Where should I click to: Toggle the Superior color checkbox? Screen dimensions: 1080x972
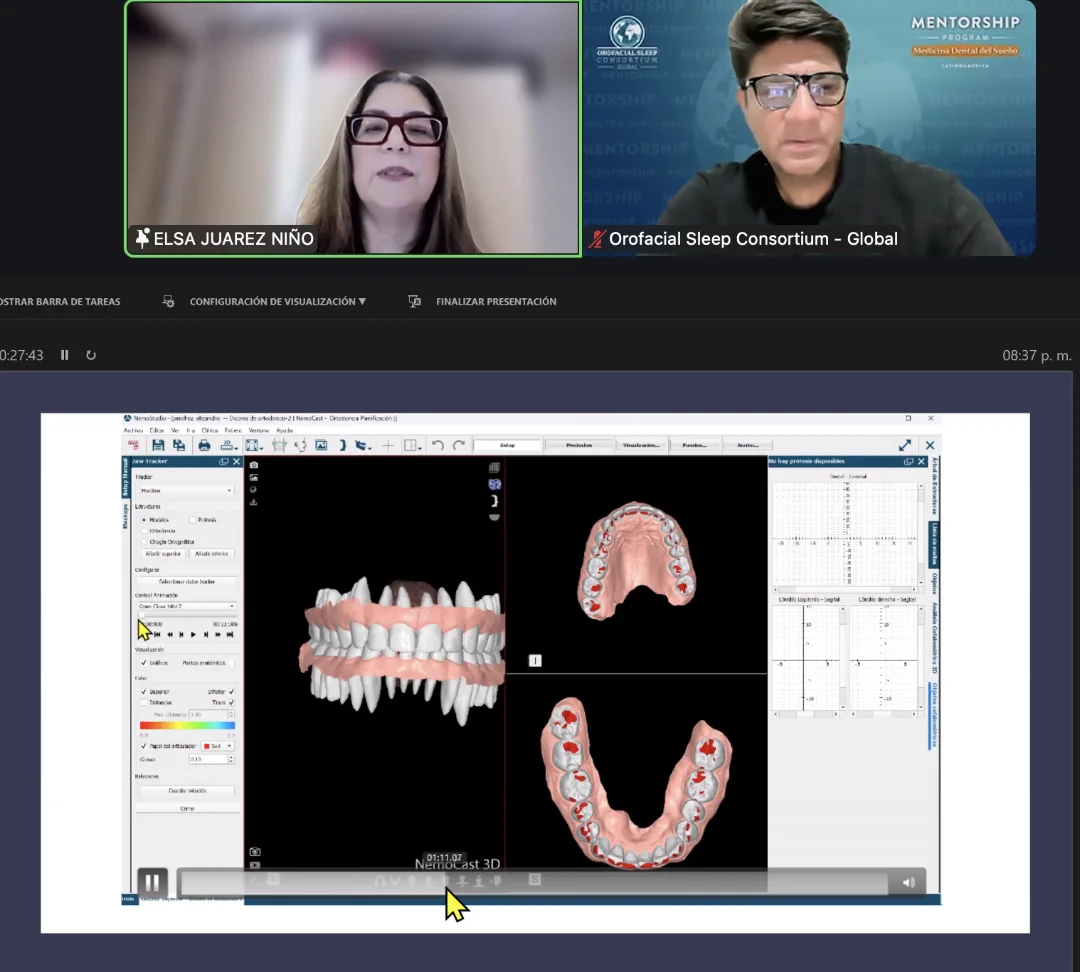tap(144, 691)
